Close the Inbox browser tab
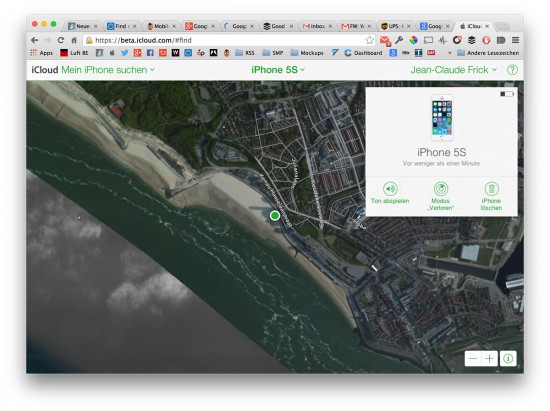Screen dimensions: 550x411 330,26
